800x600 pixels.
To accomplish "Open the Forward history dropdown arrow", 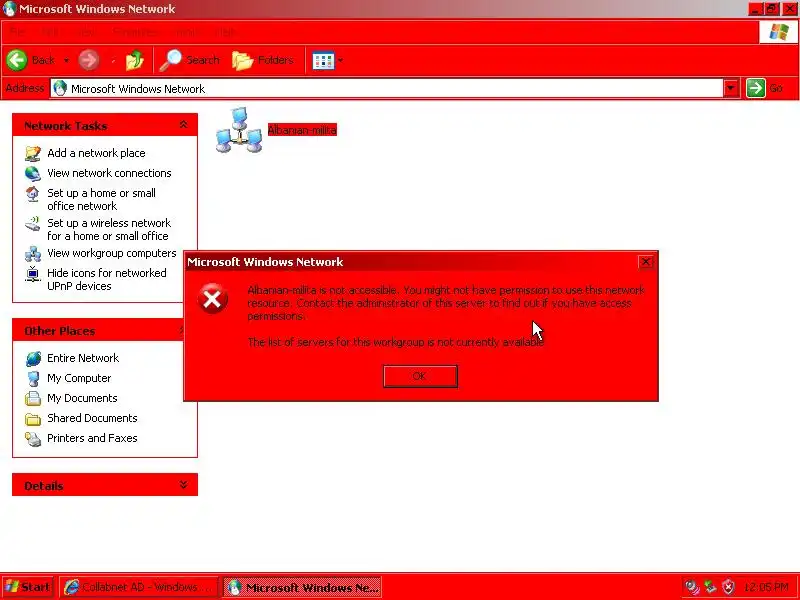I will pos(113,60).
